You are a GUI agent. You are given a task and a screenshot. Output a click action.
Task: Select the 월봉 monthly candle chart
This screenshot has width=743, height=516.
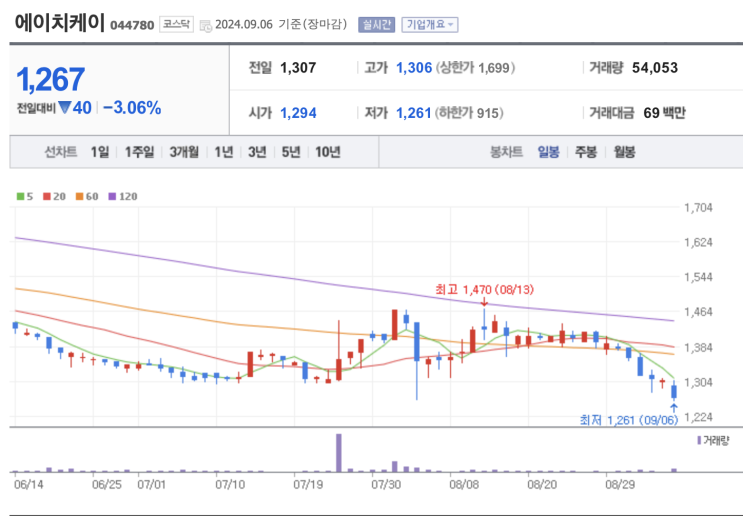tap(624, 152)
